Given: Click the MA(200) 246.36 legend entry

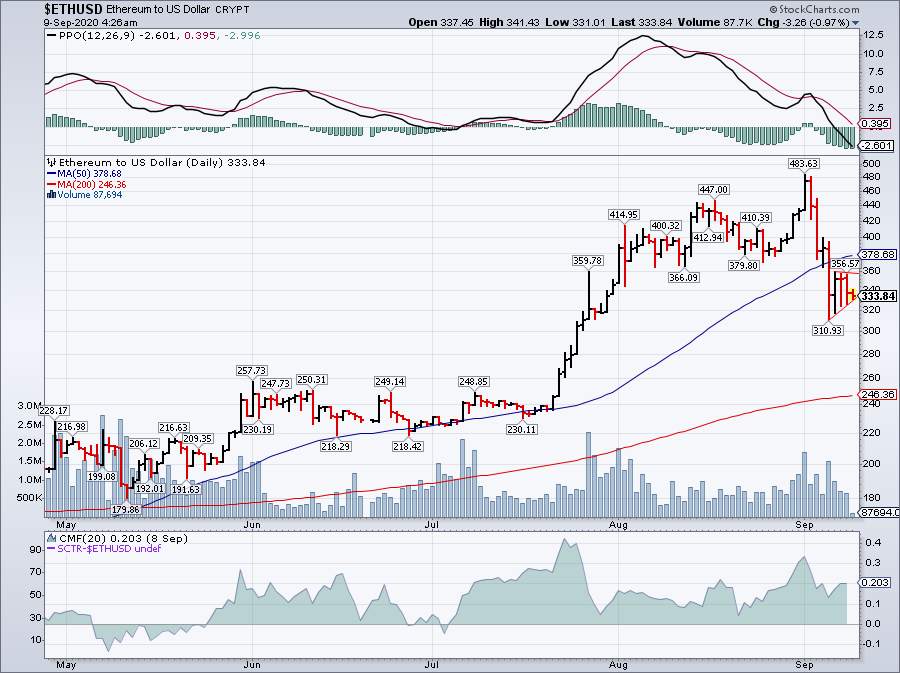Looking at the screenshot, I should pyautogui.click(x=91, y=184).
